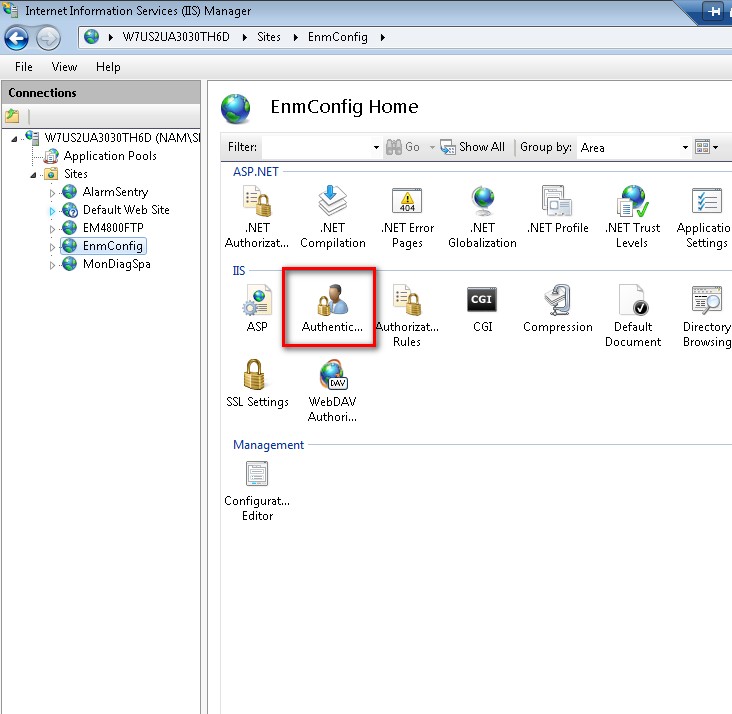Select Application Pools in the tree

(x=110, y=156)
